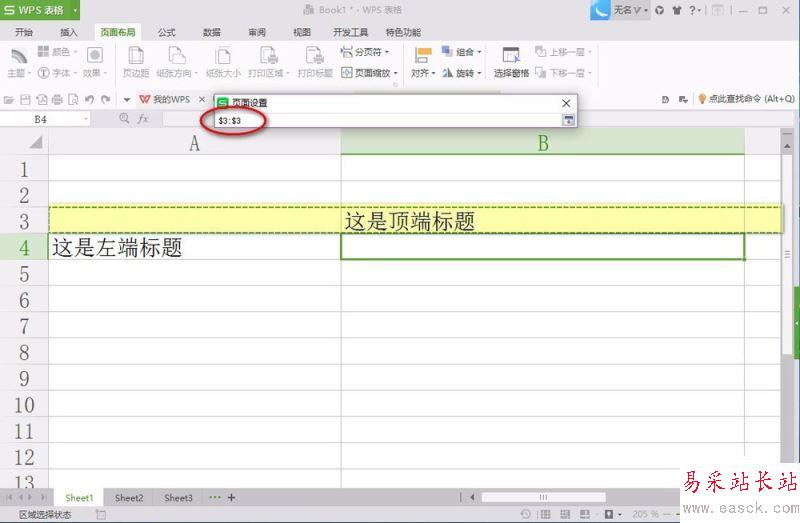The height and width of the screenshot is (523, 800).
Task: Switch to the 公式 tab
Action: pyautogui.click(x=166, y=32)
